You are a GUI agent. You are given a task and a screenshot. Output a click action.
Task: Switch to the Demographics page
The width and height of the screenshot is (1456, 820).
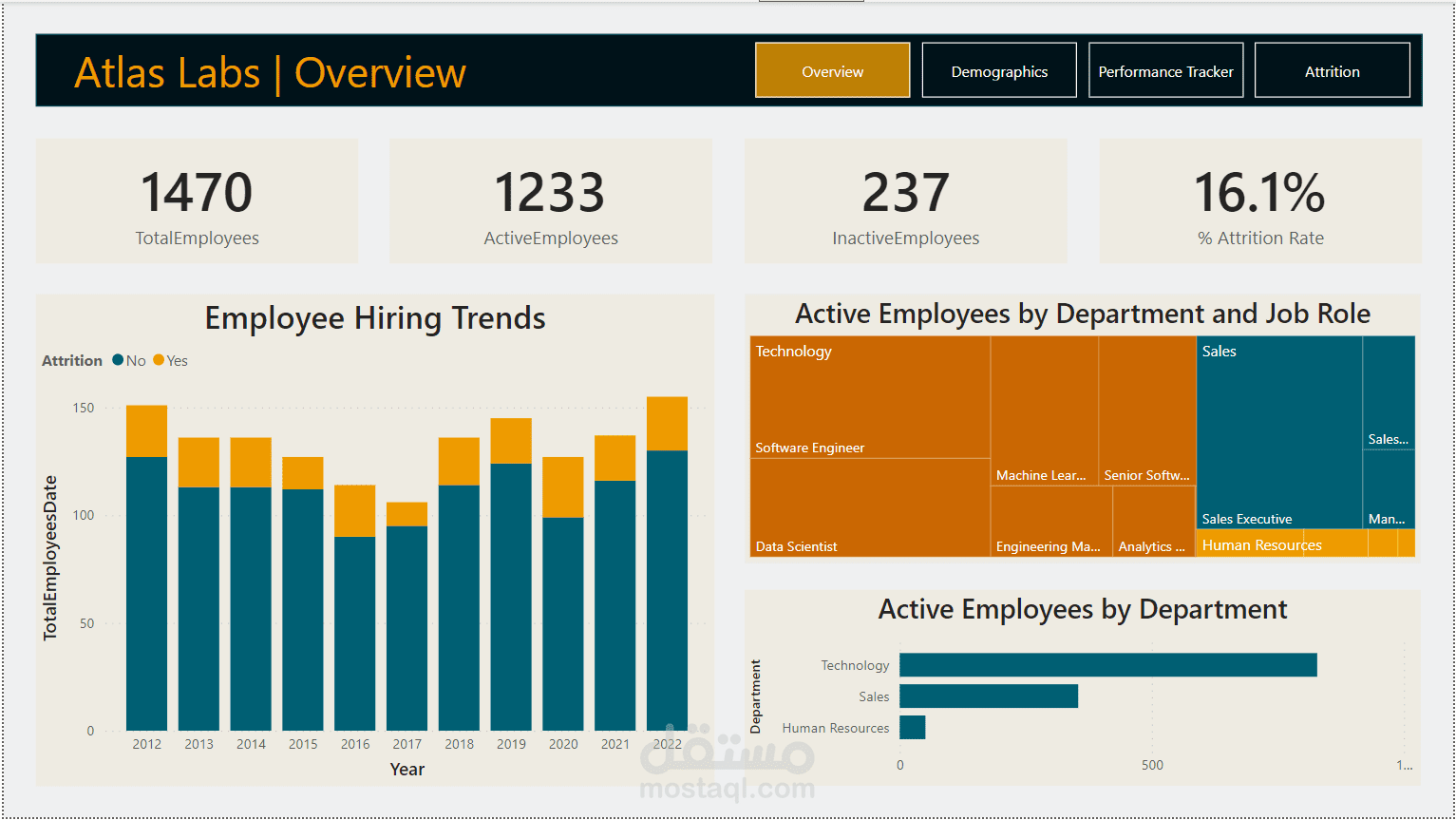[999, 70]
